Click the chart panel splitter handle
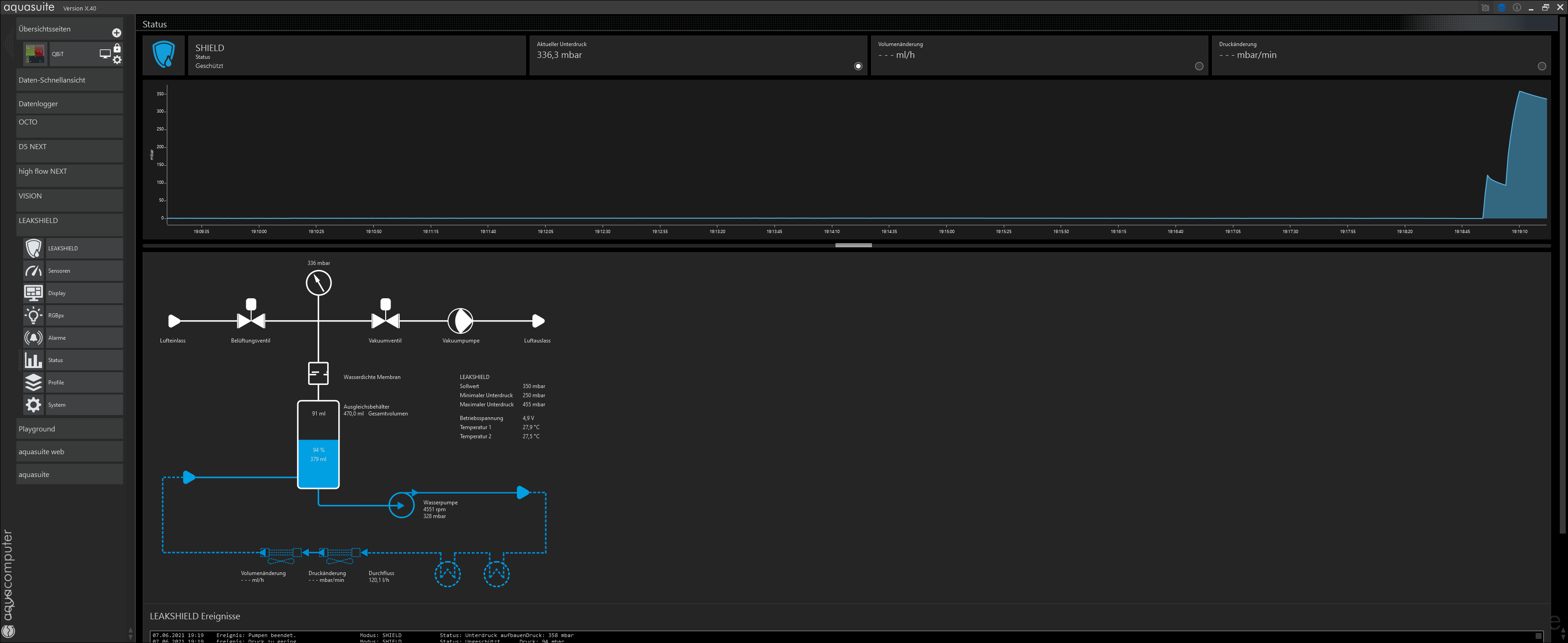Viewport: 1568px width, 643px height. [853, 245]
